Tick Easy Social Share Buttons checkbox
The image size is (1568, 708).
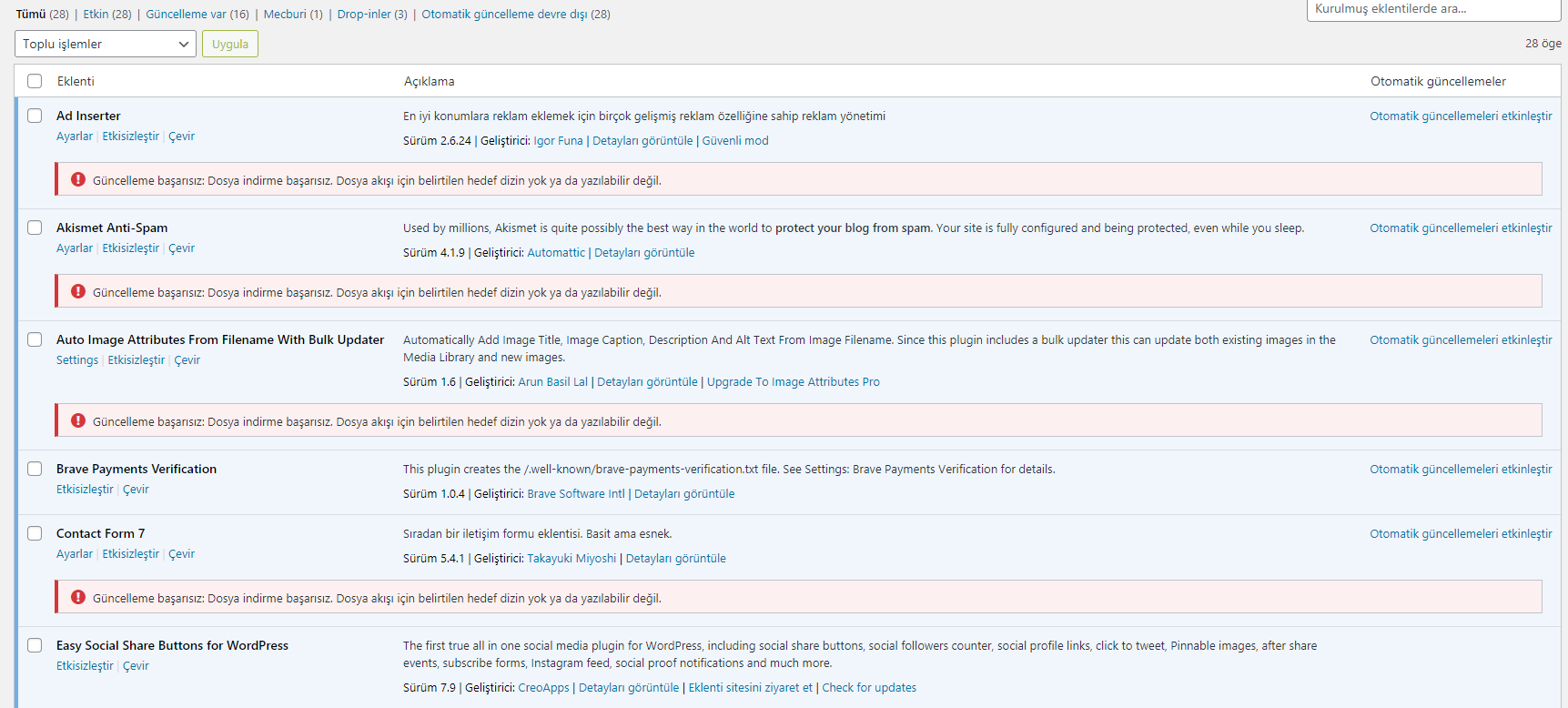point(35,645)
